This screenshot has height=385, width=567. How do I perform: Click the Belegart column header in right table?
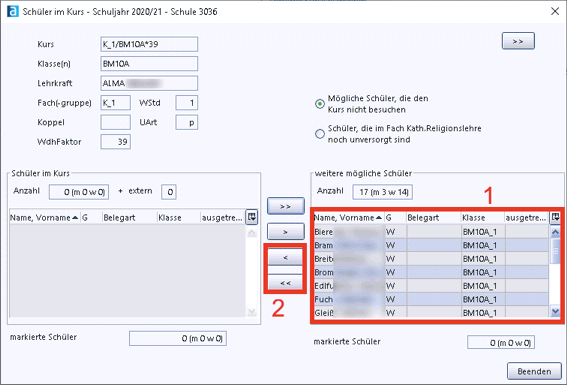click(x=433, y=218)
